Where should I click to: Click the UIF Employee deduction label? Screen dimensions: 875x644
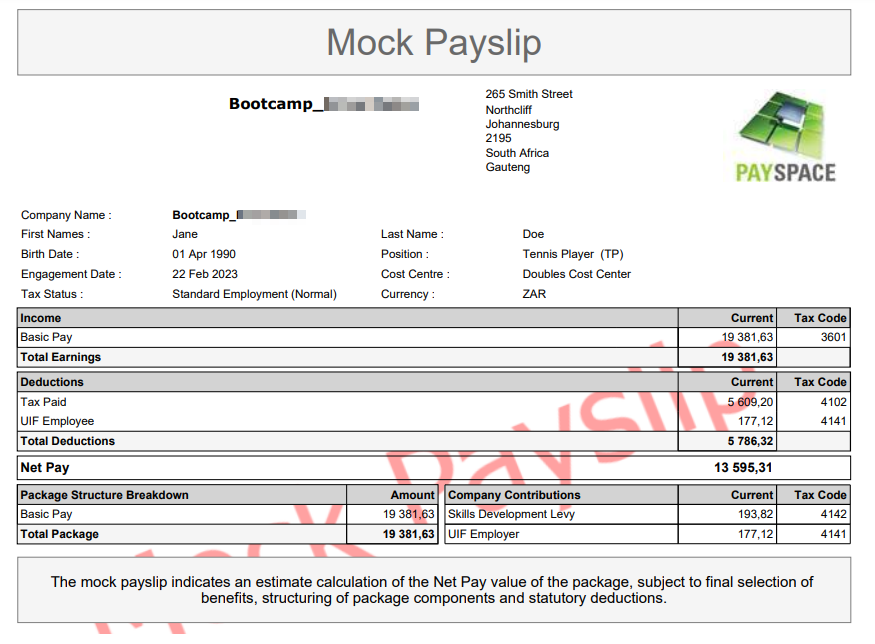coord(57,421)
